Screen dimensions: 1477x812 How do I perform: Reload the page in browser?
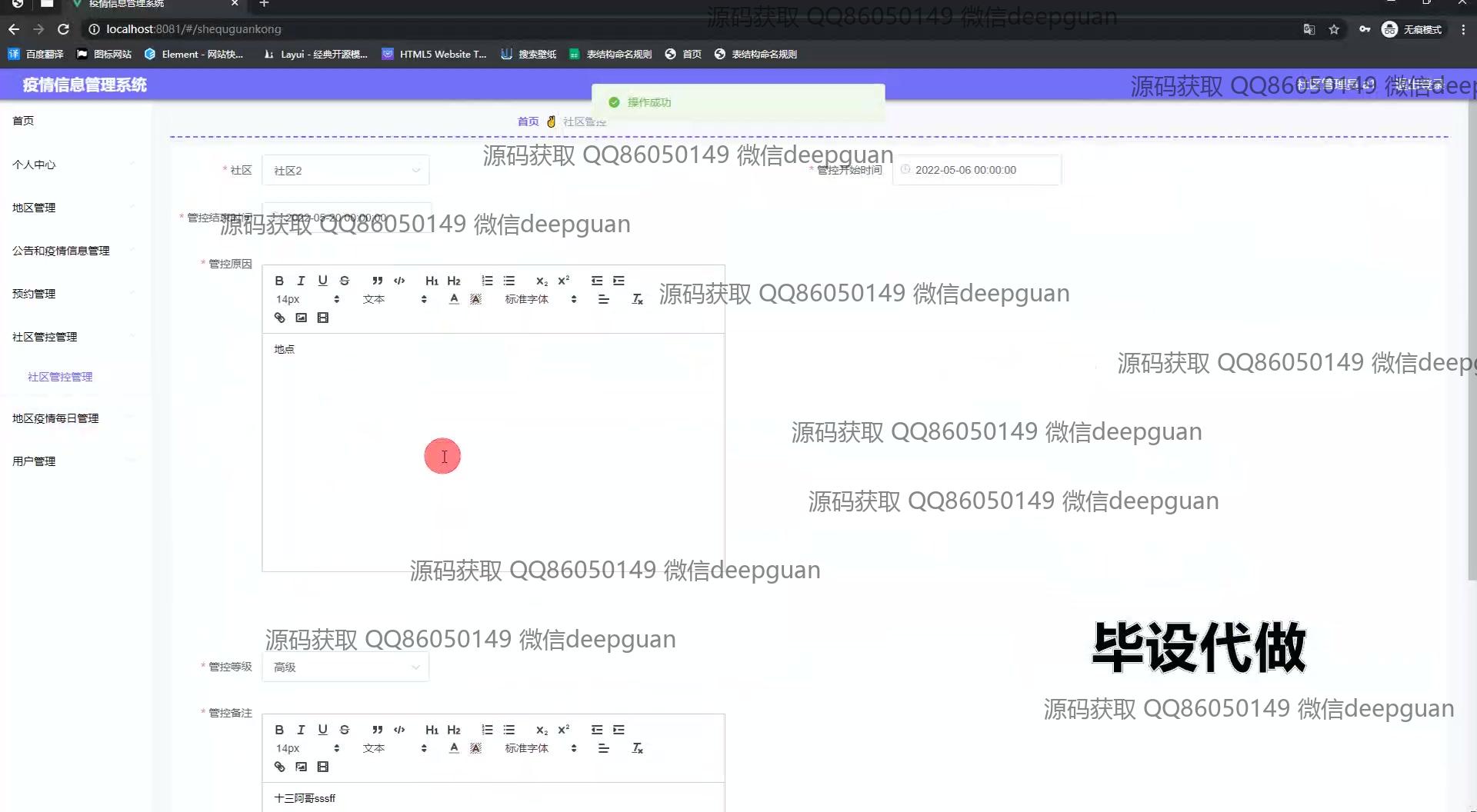coord(64,29)
